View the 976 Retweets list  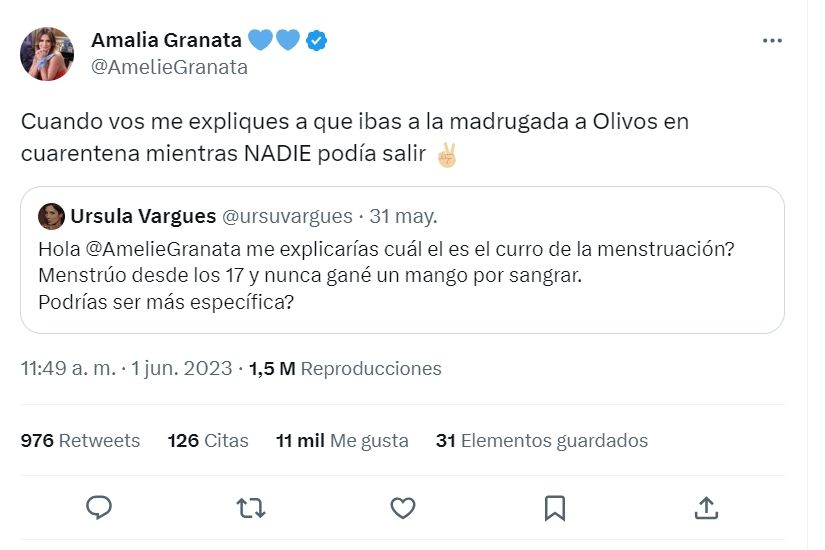pos(80,441)
